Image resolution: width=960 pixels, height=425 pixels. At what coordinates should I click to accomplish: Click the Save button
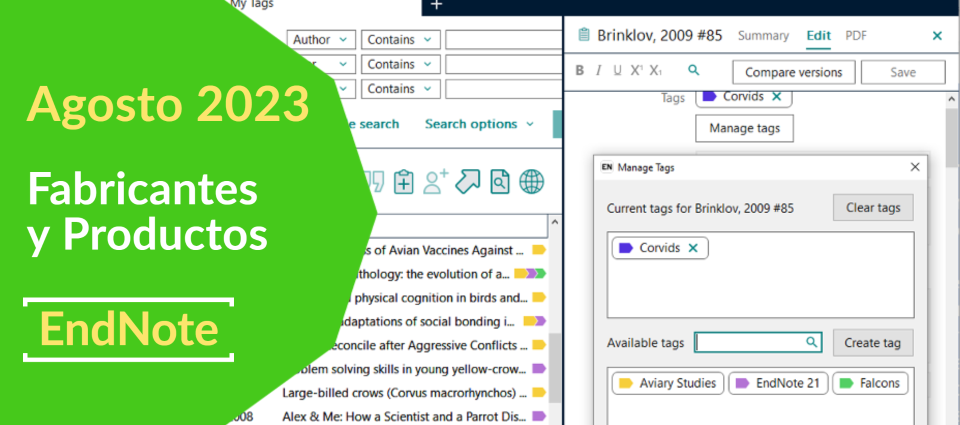point(903,72)
